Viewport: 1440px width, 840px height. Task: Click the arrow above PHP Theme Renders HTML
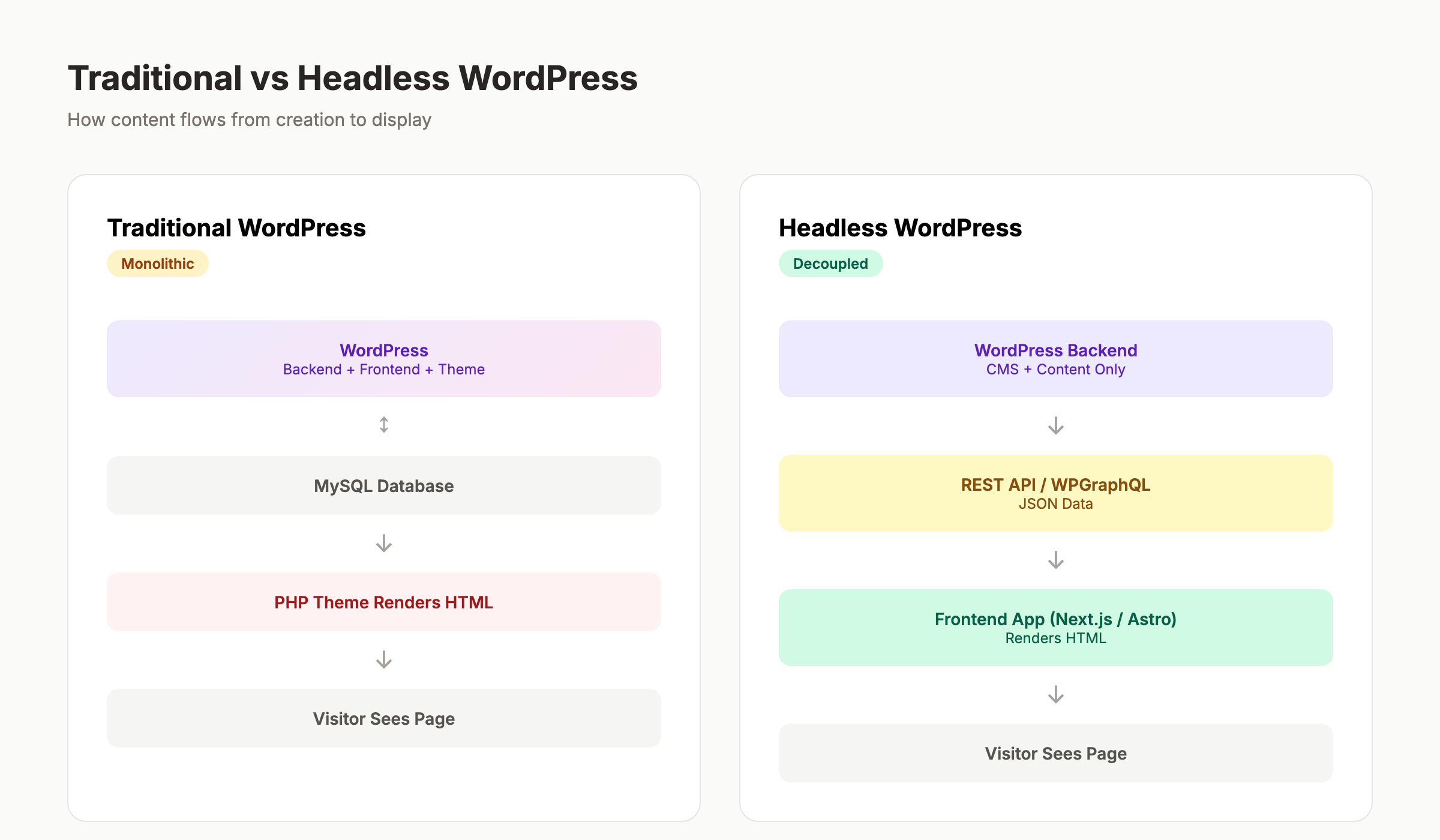(x=383, y=543)
